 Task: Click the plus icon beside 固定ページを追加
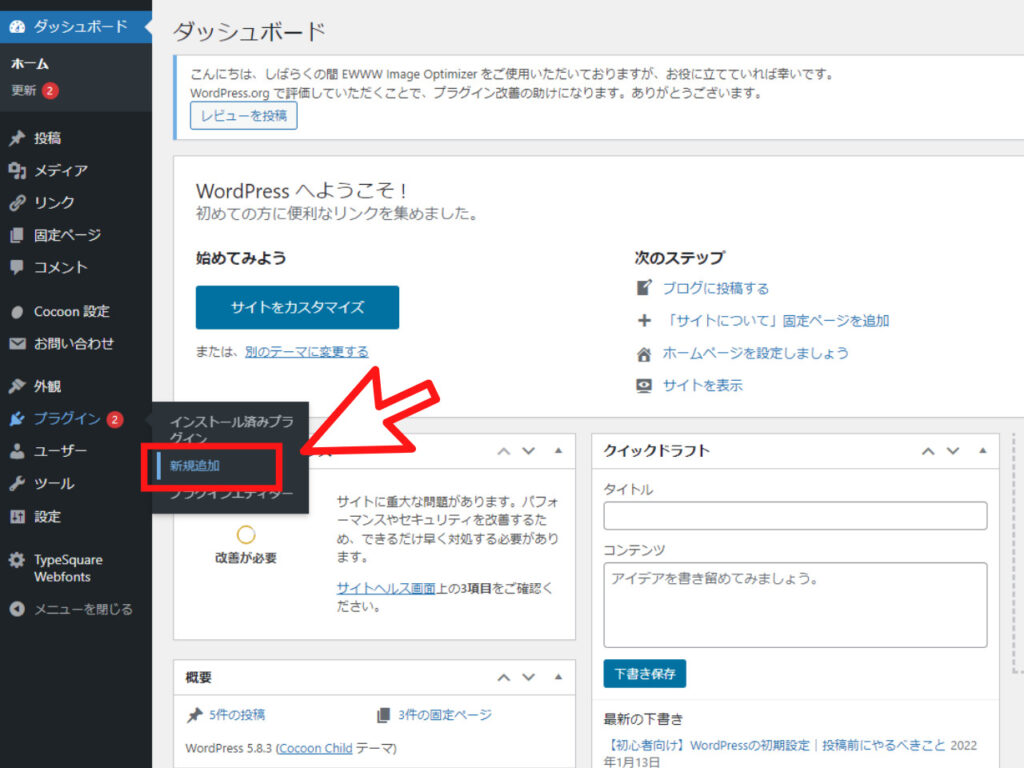click(x=644, y=321)
